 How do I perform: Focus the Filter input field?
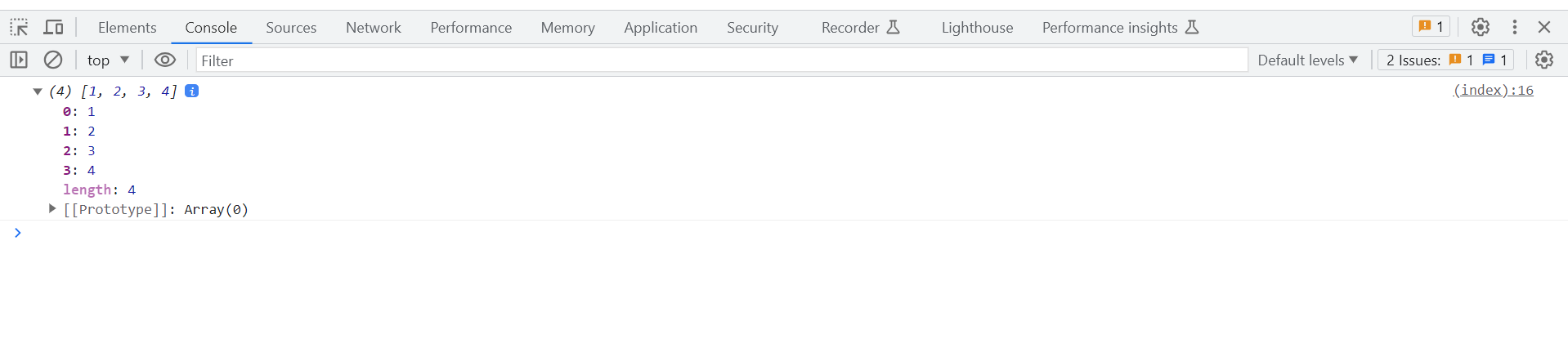pyautogui.click(x=722, y=60)
